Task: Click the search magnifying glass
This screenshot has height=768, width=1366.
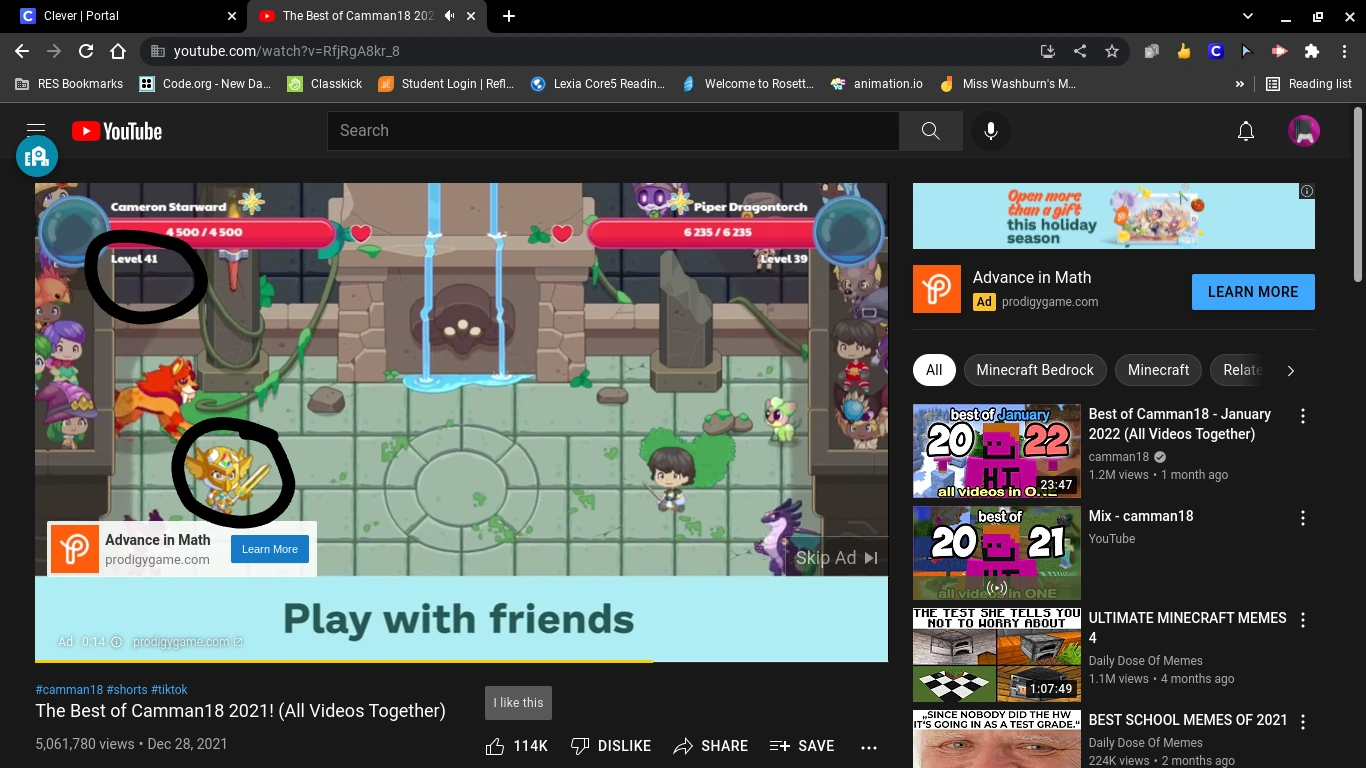Action: tap(929, 130)
